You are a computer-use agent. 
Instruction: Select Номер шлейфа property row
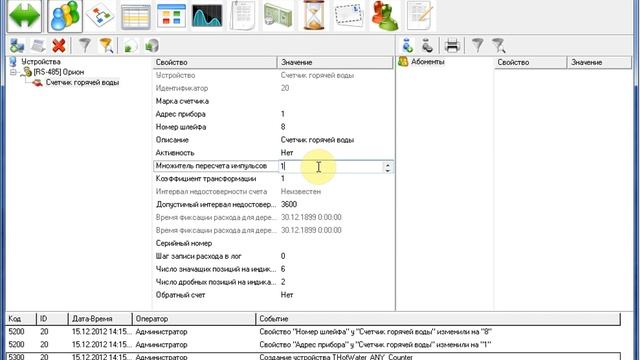pos(273,127)
